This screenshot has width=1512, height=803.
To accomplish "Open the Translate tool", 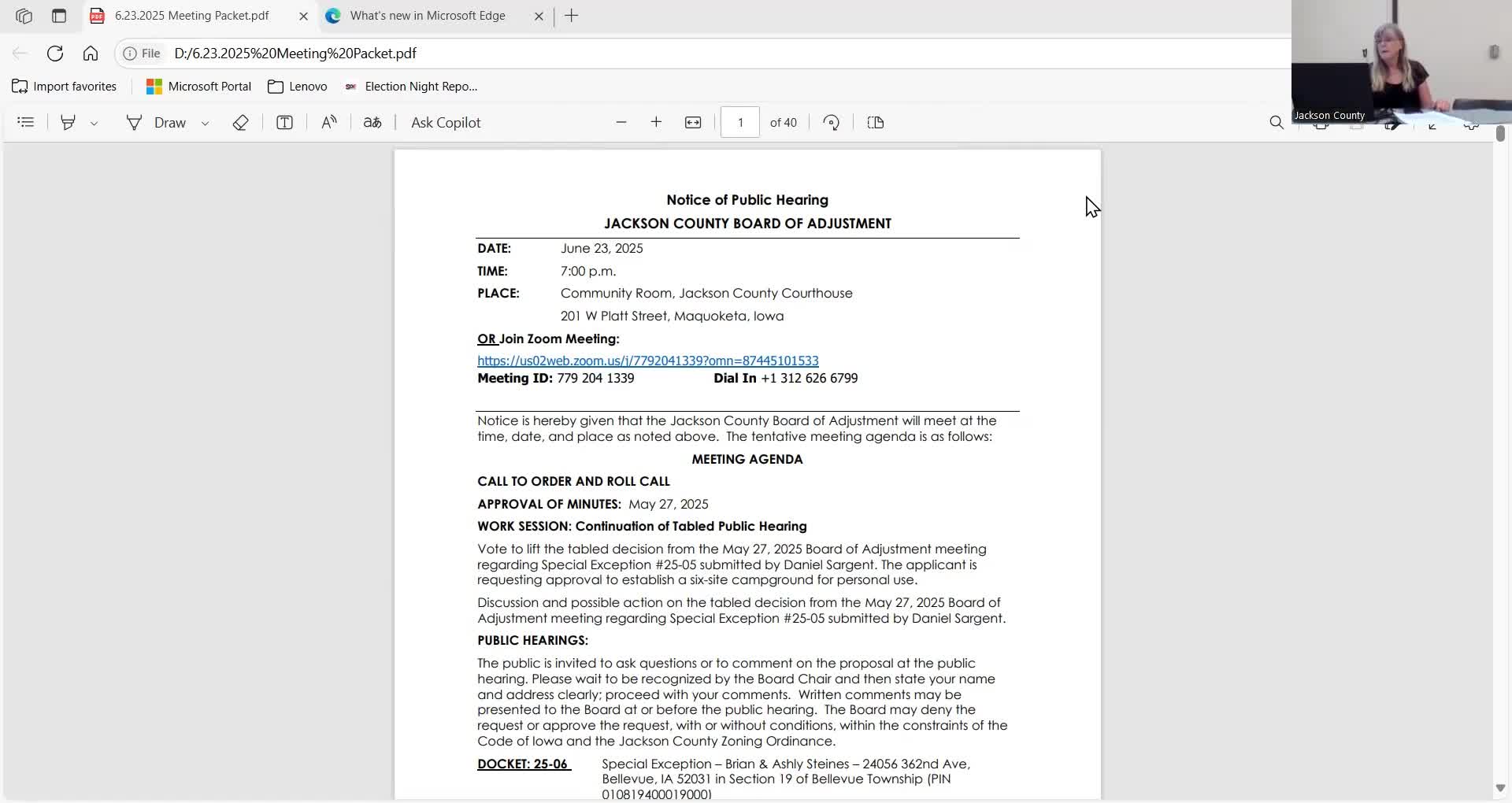I will [372, 123].
